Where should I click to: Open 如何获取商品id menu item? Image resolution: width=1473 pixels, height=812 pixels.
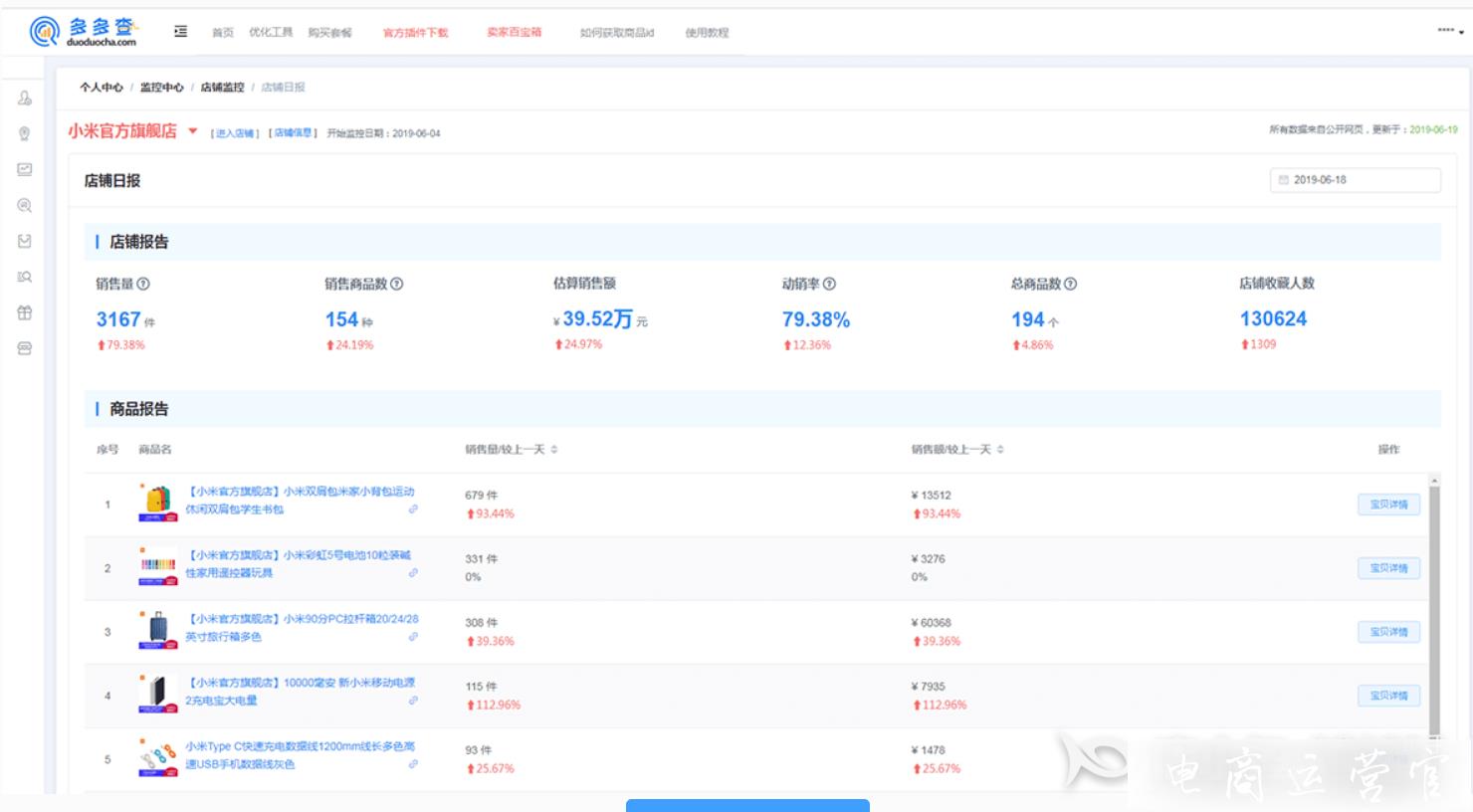617,33
